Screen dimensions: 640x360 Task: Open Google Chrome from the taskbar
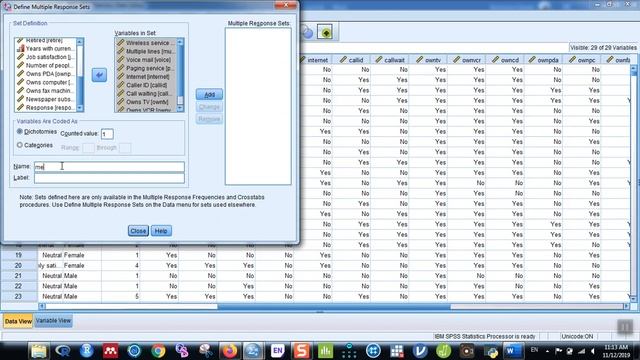click(x=158, y=351)
